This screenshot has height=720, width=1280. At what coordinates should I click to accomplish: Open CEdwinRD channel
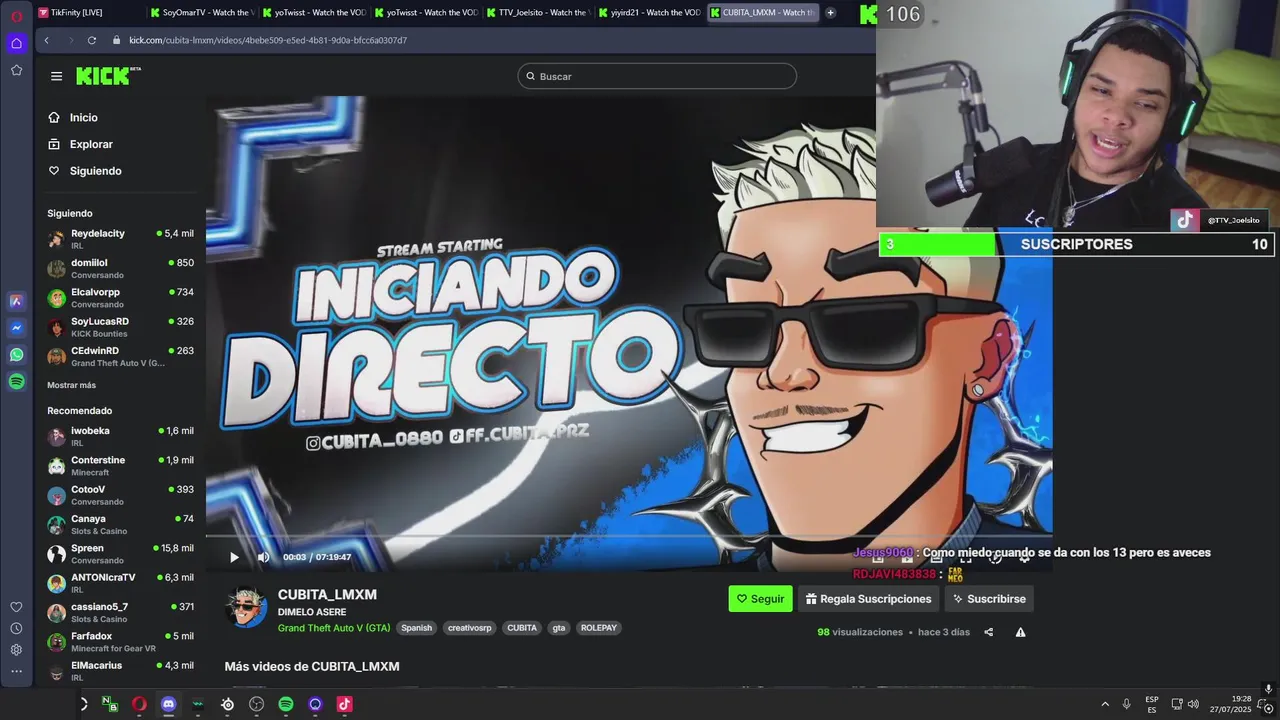[120, 356]
